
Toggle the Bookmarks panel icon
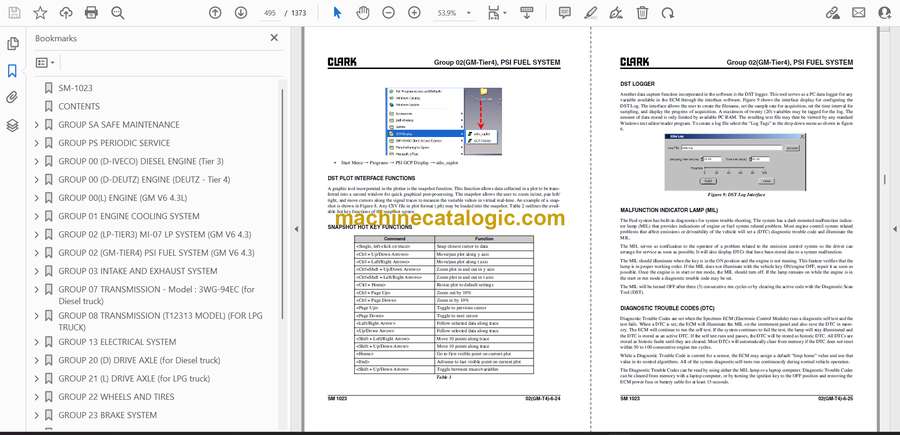coord(12,71)
